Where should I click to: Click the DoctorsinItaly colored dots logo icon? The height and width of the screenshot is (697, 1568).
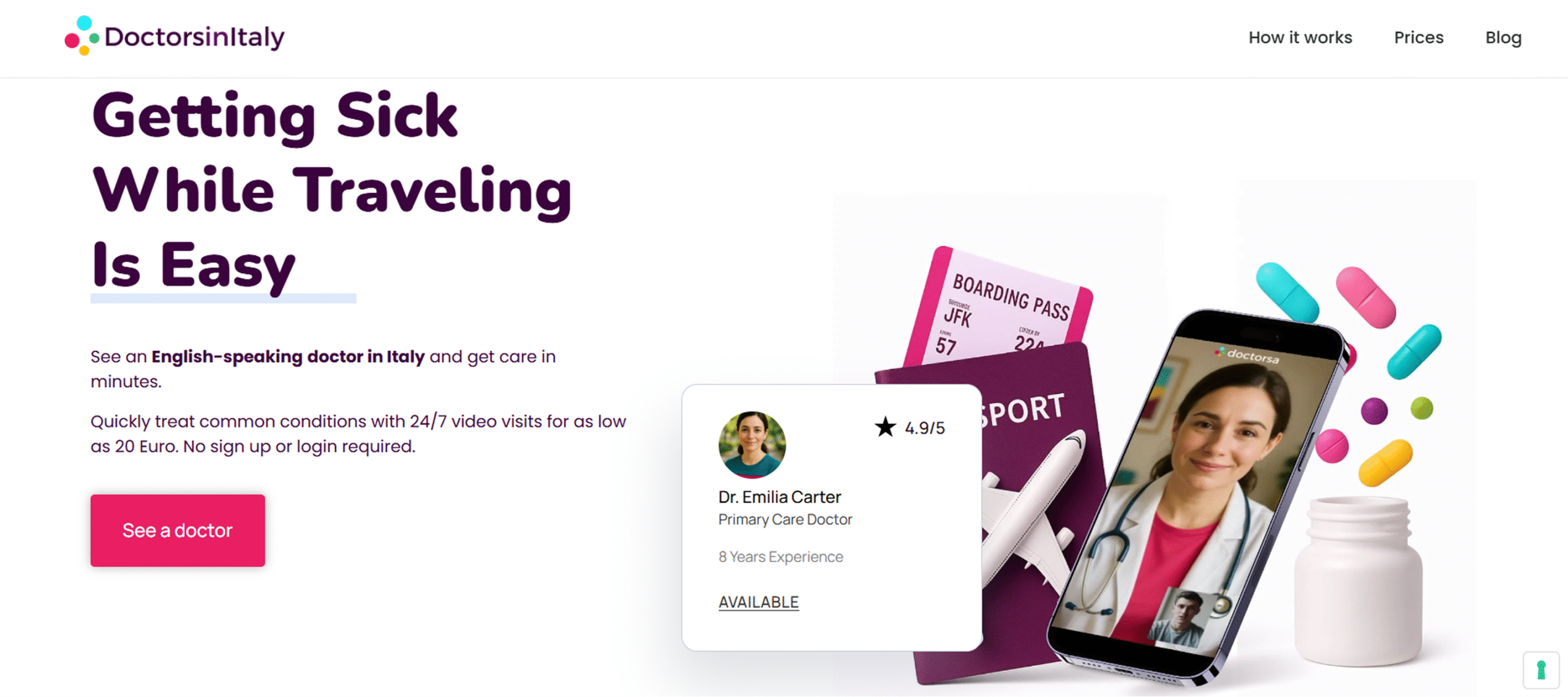[x=82, y=36]
